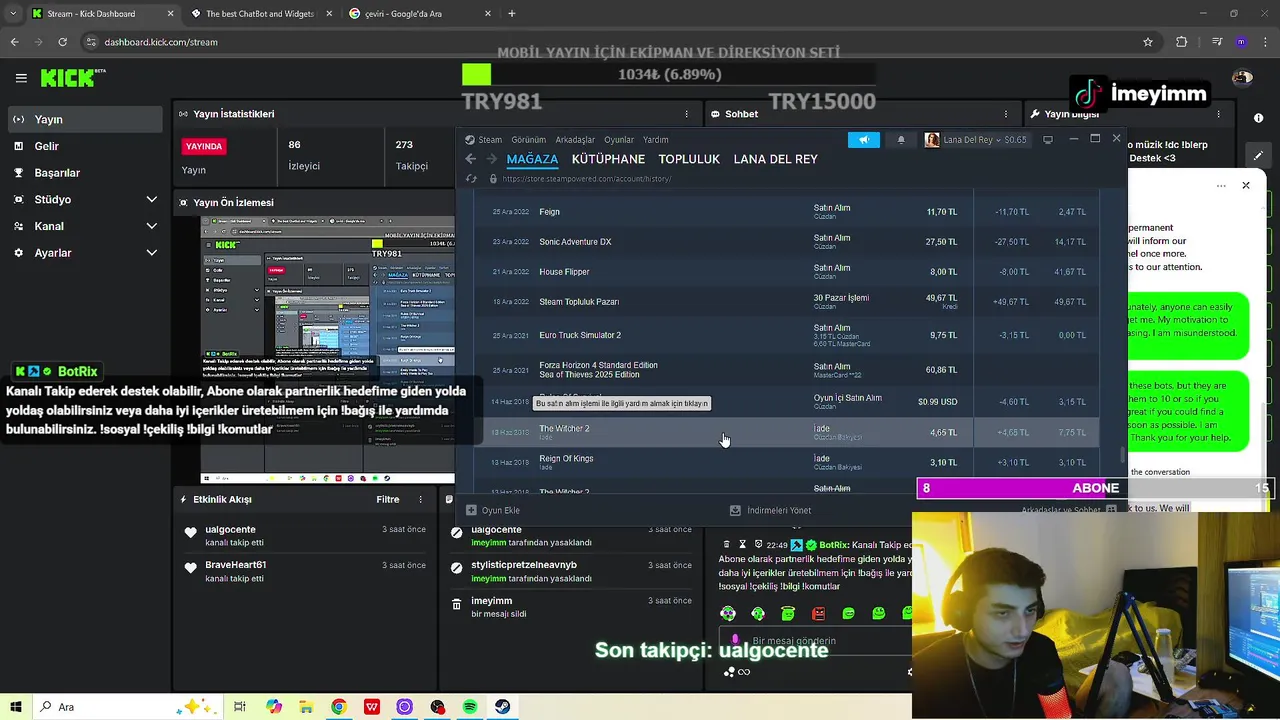Switch Steam to Big Picture mode icon
Viewport: 1280px width, 720px height.
click(x=1048, y=140)
